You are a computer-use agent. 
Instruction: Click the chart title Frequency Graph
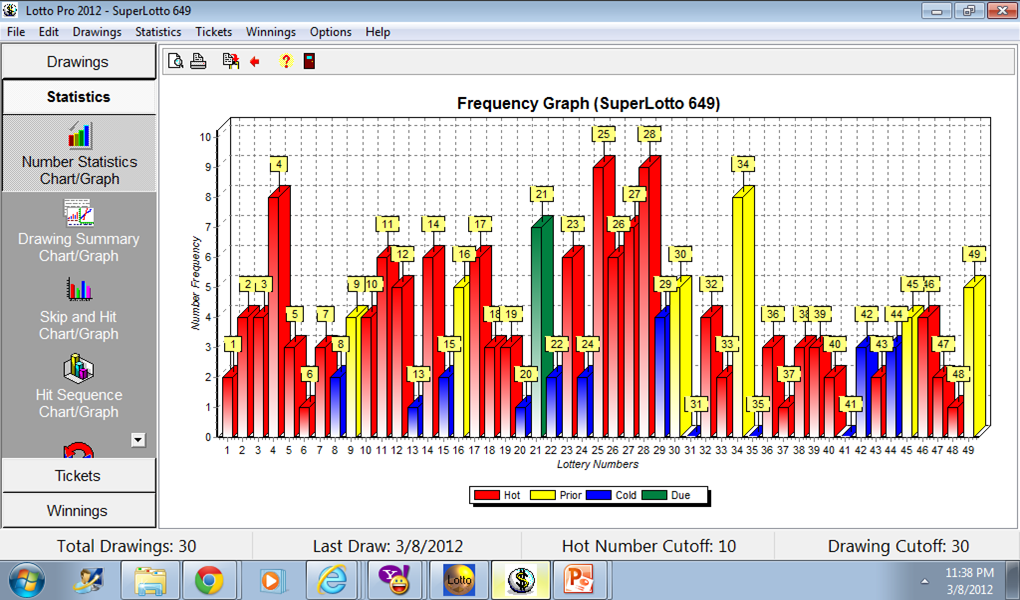(589, 103)
